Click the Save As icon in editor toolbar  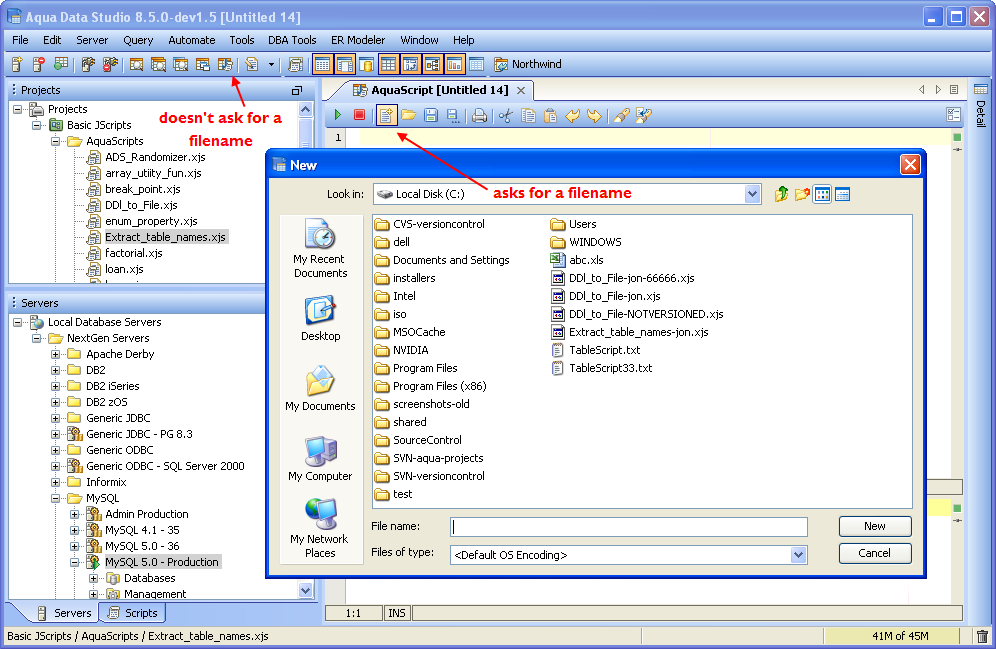pyautogui.click(x=452, y=115)
